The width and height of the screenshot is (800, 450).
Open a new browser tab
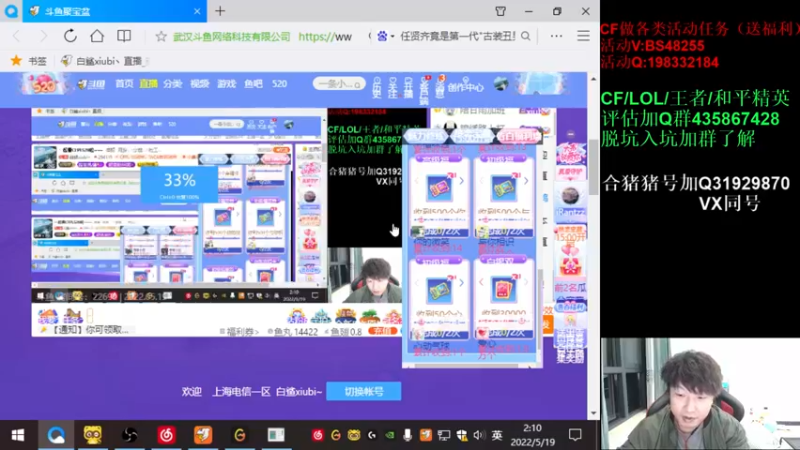220,11
